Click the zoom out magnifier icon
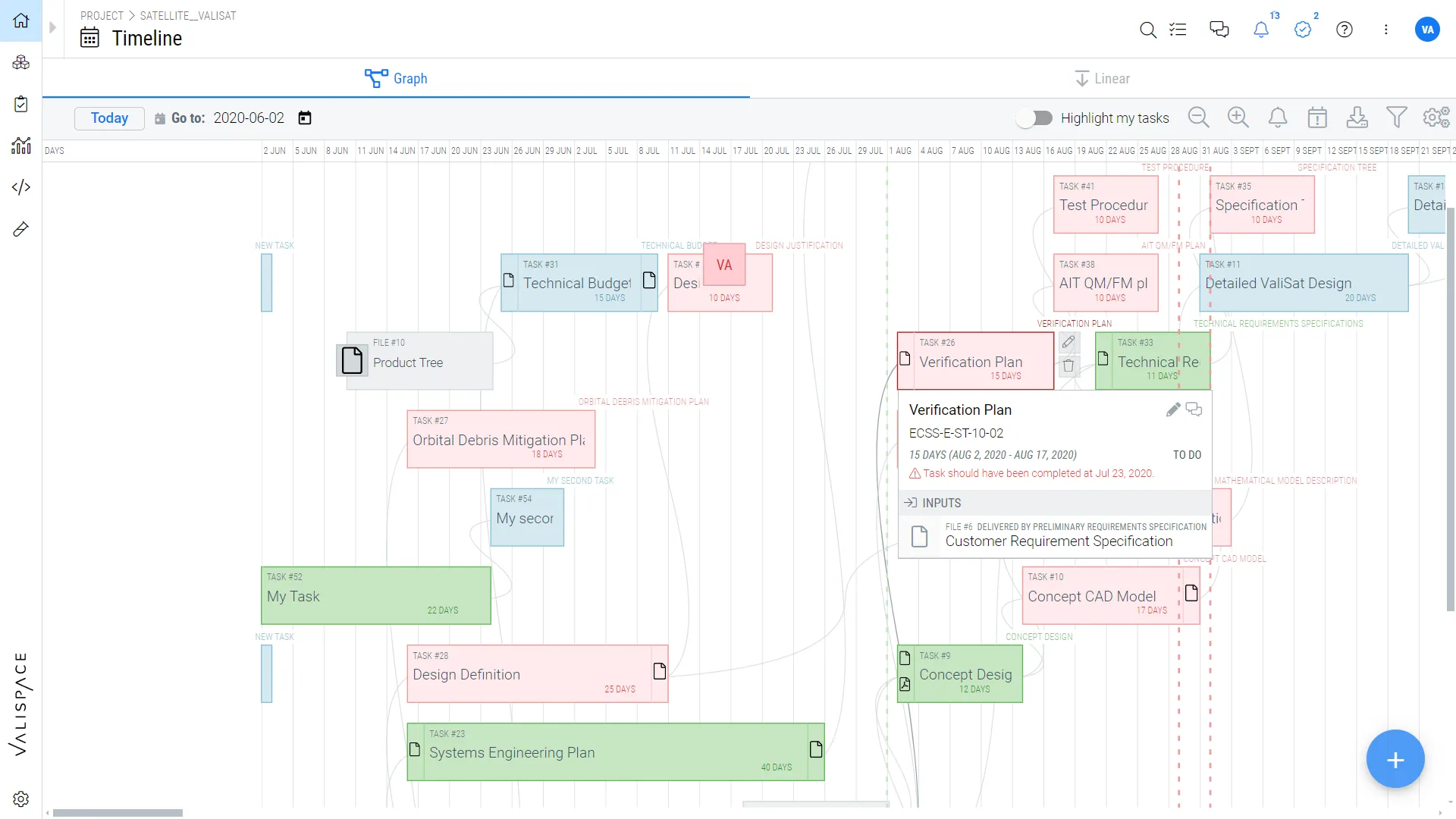This screenshot has width=1456, height=819. tap(1198, 118)
